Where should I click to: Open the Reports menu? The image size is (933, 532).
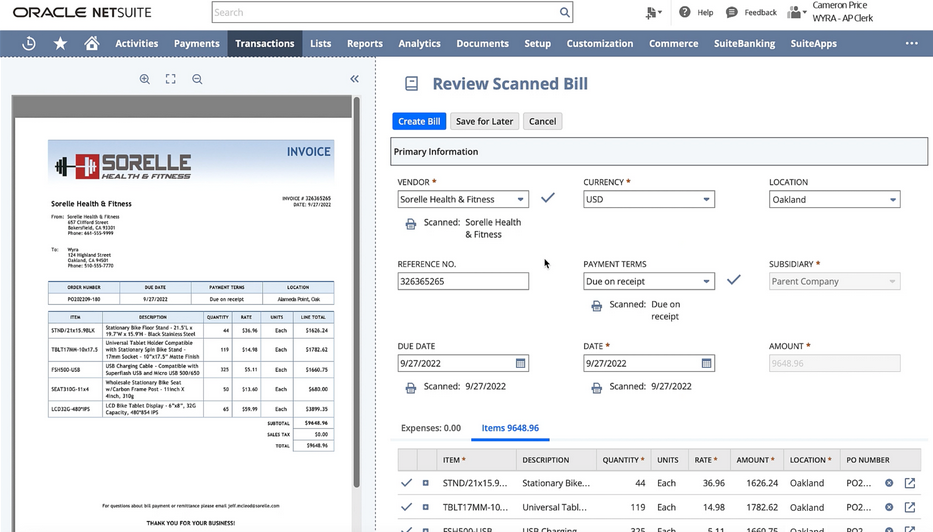(x=365, y=43)
